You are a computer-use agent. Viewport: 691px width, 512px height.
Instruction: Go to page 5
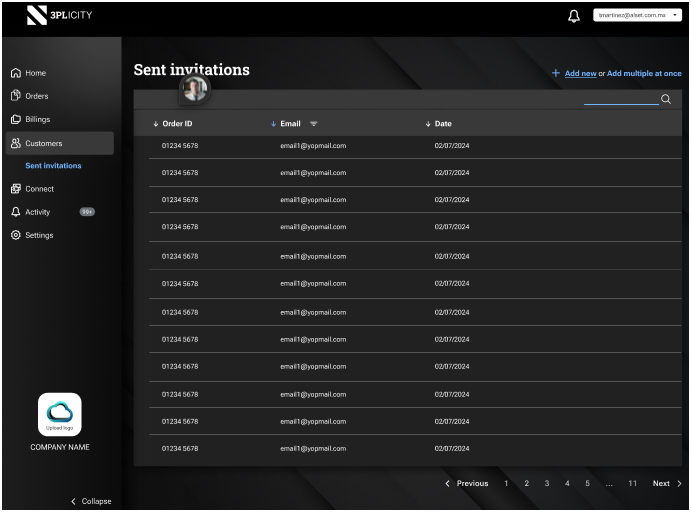587,483
